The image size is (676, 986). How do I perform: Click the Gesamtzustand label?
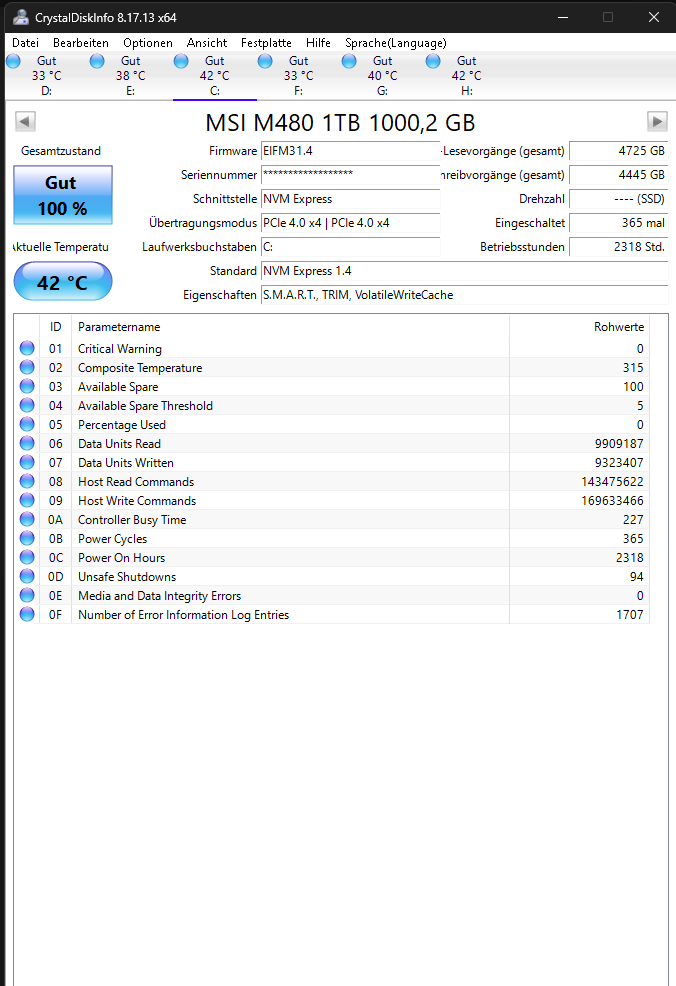coord(60,151)
